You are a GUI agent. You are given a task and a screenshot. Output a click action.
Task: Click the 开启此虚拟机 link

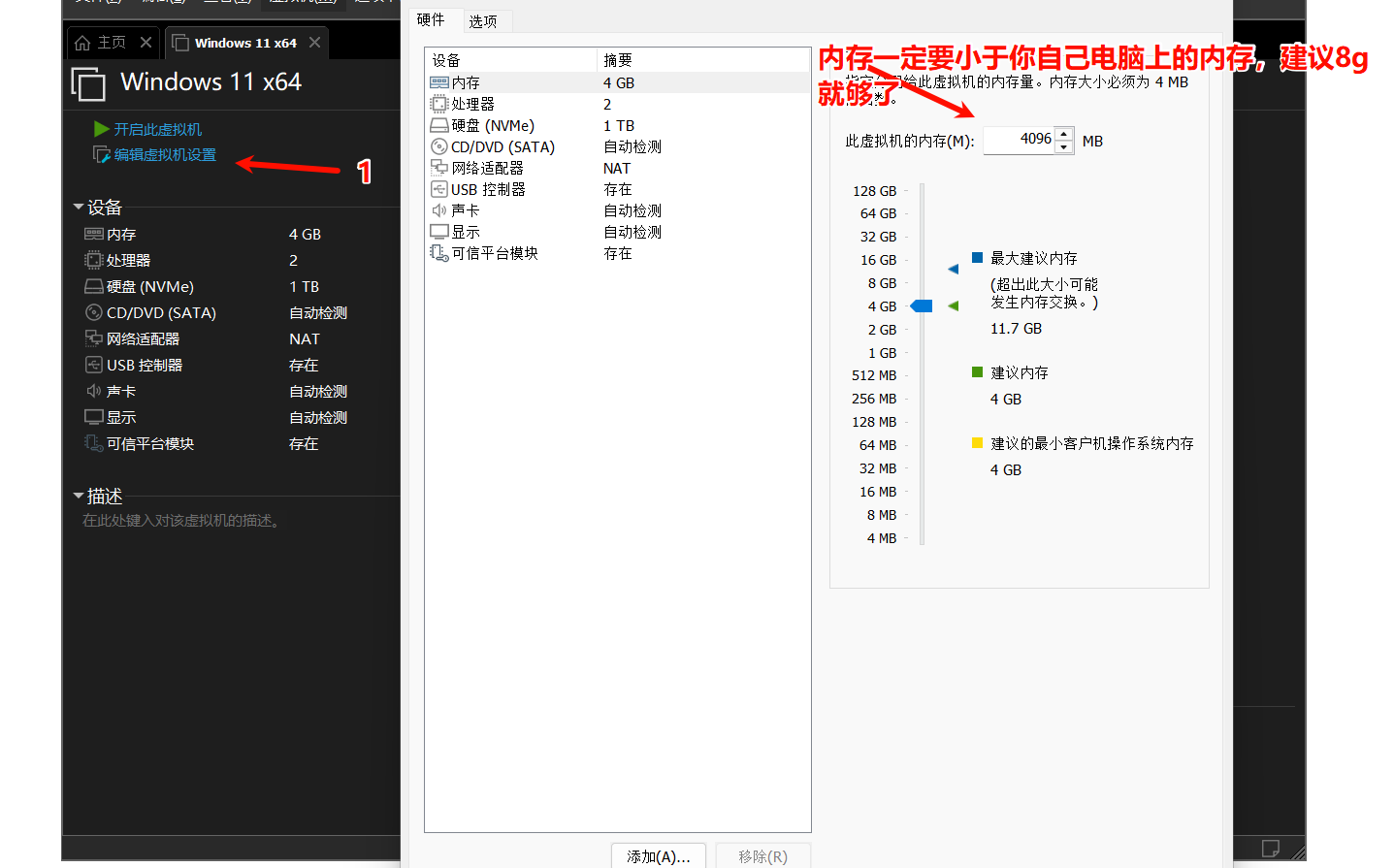point(158,129)
